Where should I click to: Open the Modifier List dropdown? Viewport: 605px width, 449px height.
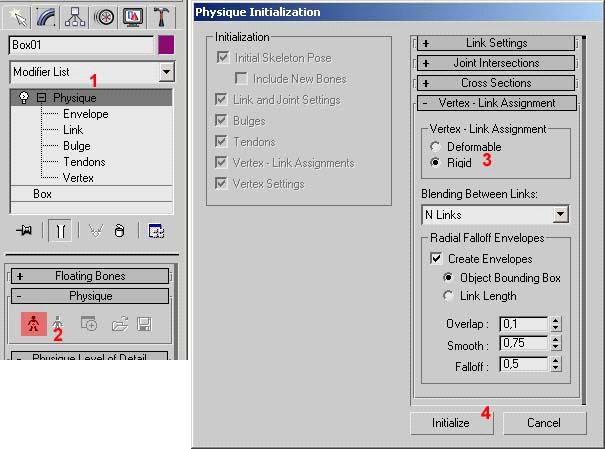pyautogui.click(x=166, y=72)
